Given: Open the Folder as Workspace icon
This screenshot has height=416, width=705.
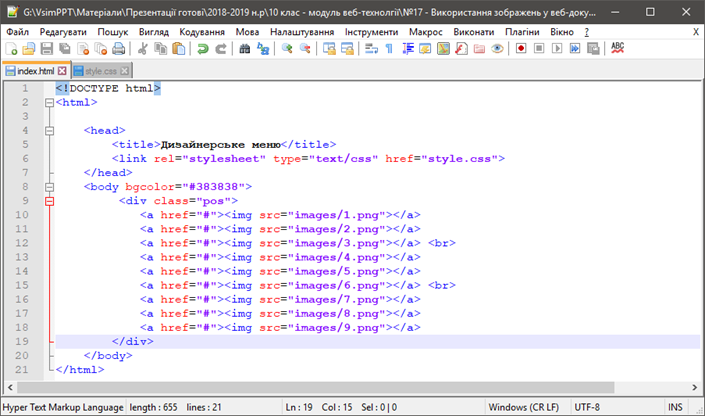Looking at the screenshot, I should [x=479, y=49].
